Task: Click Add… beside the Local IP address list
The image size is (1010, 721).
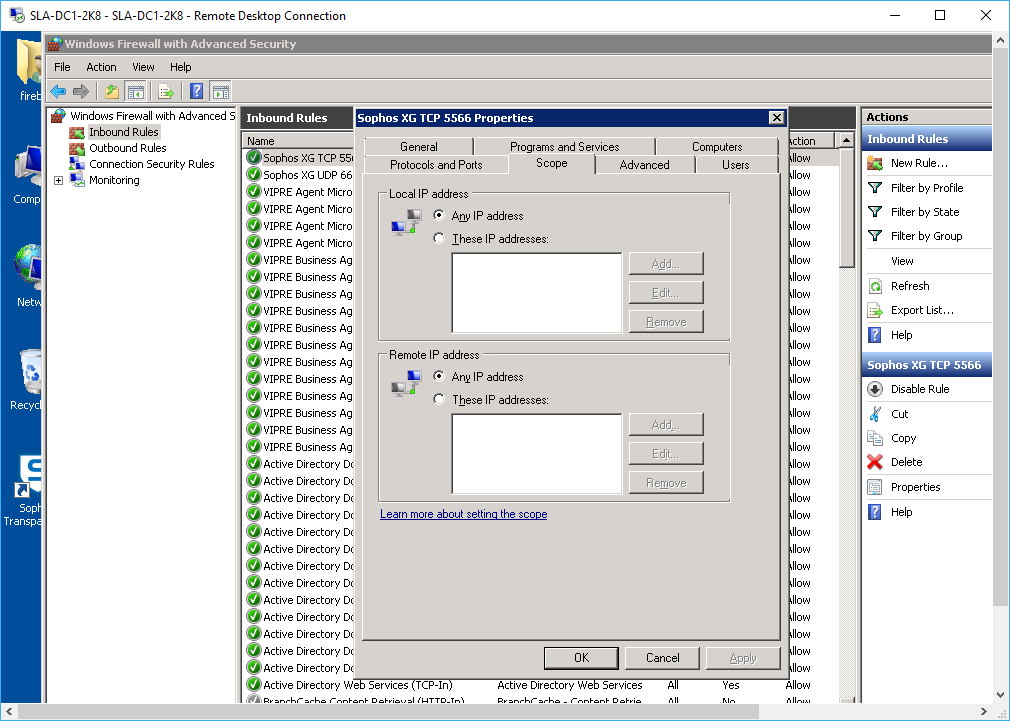Action: click(666, 264)
